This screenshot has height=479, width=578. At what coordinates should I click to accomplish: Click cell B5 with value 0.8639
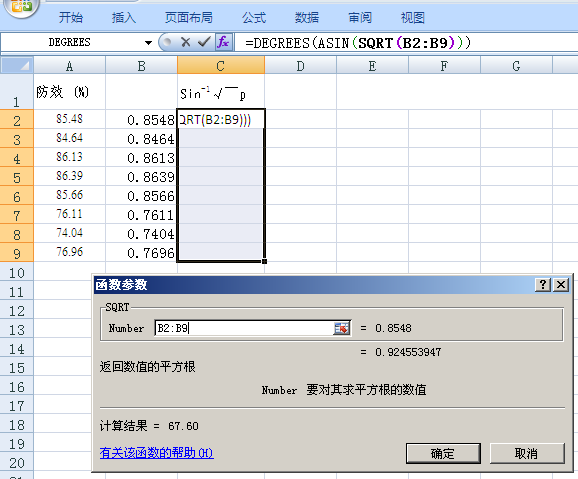point(142,176)
